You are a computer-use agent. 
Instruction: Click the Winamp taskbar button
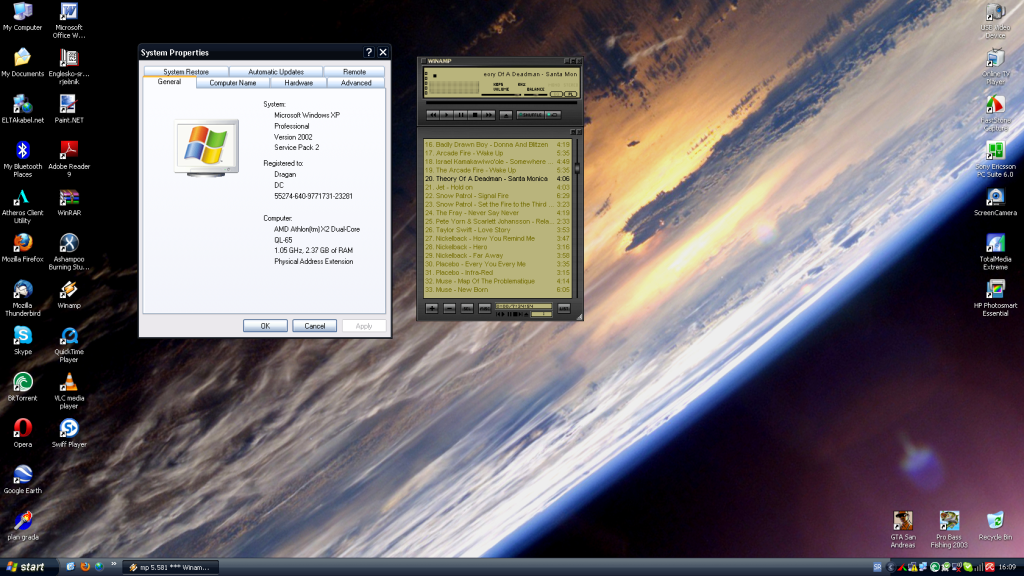coord(172,568)
